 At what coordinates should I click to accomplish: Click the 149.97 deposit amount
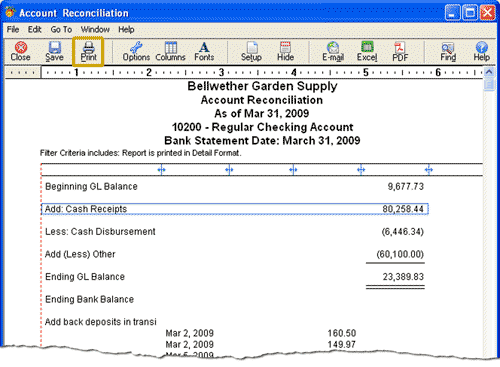342,344
